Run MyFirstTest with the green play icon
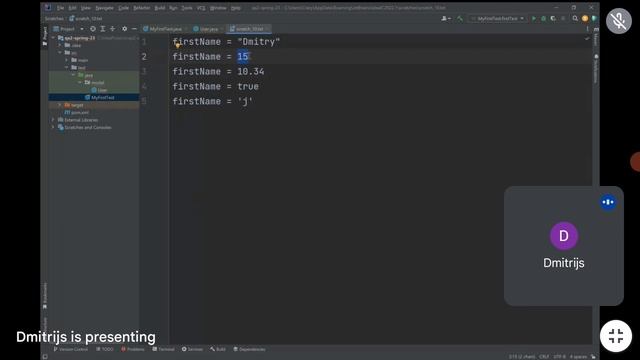640x360 pixels. pos(533,18)
